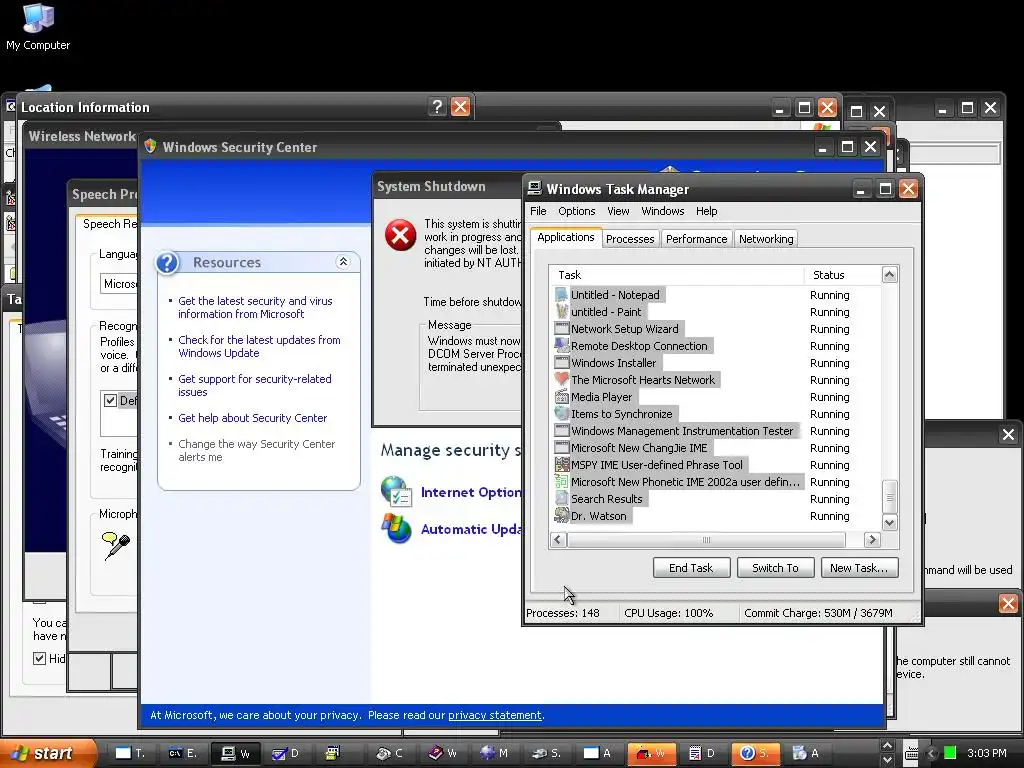Open the File menu in Task Manager

coord(538,211)
